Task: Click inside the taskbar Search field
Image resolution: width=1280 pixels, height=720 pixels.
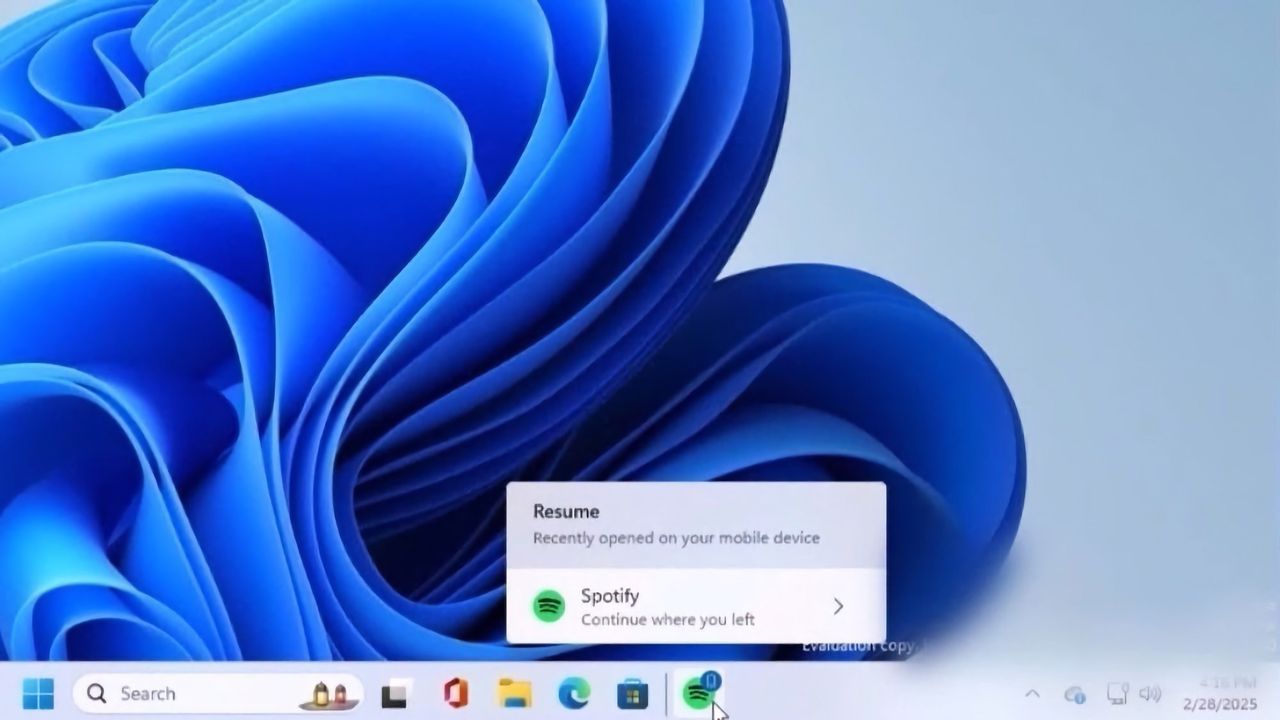Action: click(180, 693)
